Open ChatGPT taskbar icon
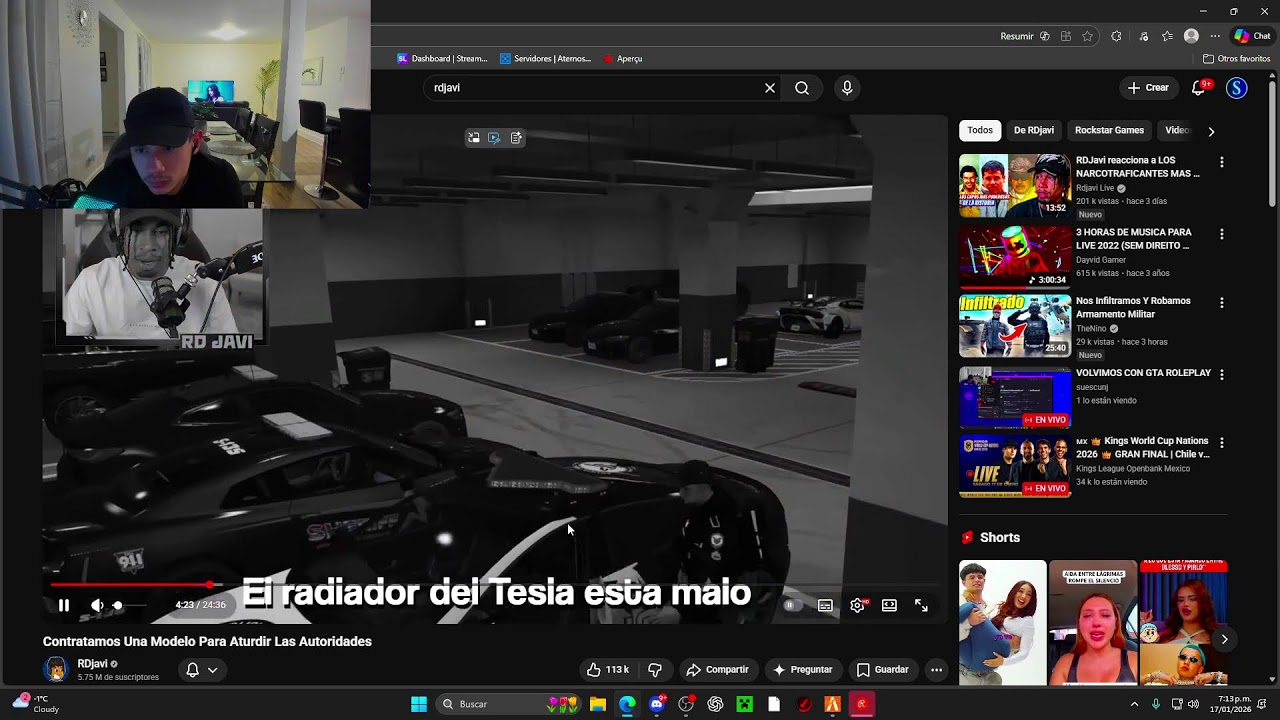The width and height of the screenshot is (1280, 720). click(715, 704)
